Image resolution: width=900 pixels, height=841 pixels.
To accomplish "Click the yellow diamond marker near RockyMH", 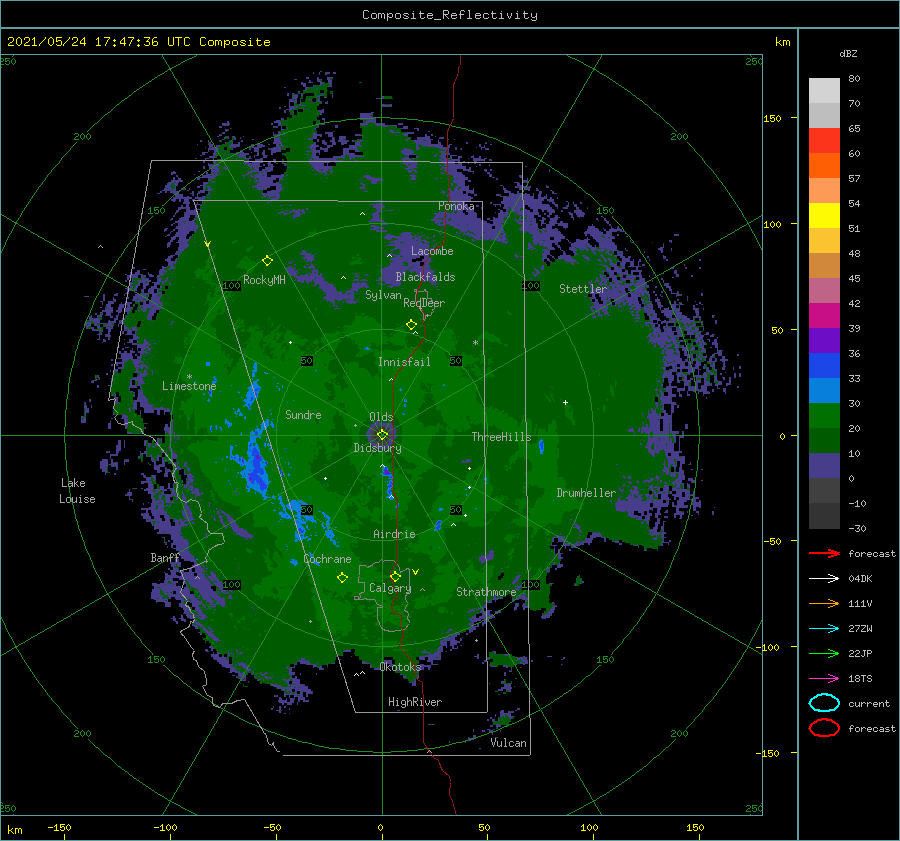I will click(x=267, y=261).
